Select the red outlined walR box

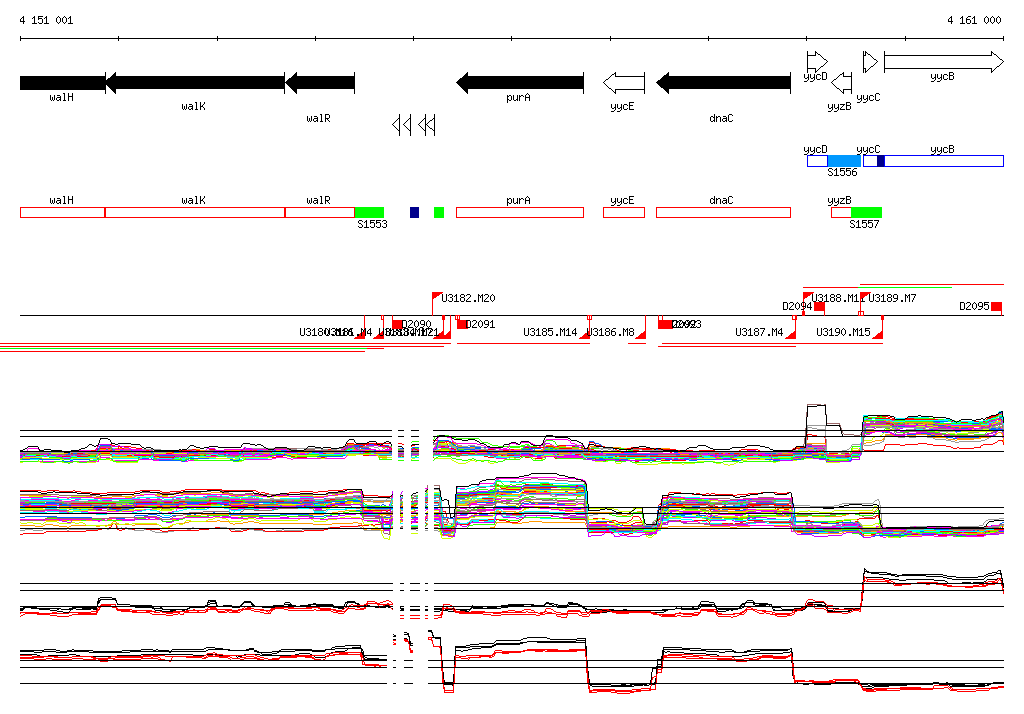tap(320, 212)
